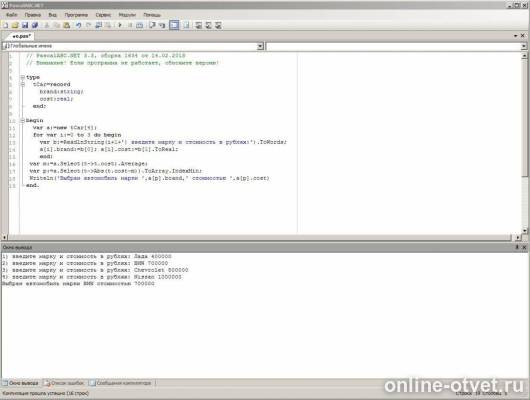530x400 pixels.
Task: Collapse the type section in the code gutter
Action: [x=23, y=77]
